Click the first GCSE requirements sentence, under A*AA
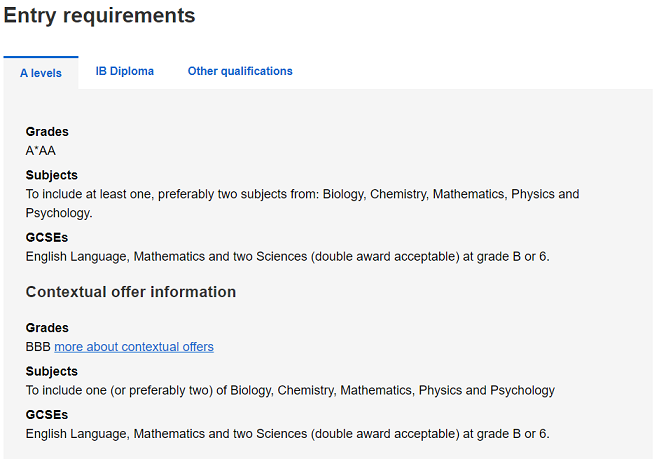Image resolution: width=659 pixels, height=459 pixels. click(287, 256)
